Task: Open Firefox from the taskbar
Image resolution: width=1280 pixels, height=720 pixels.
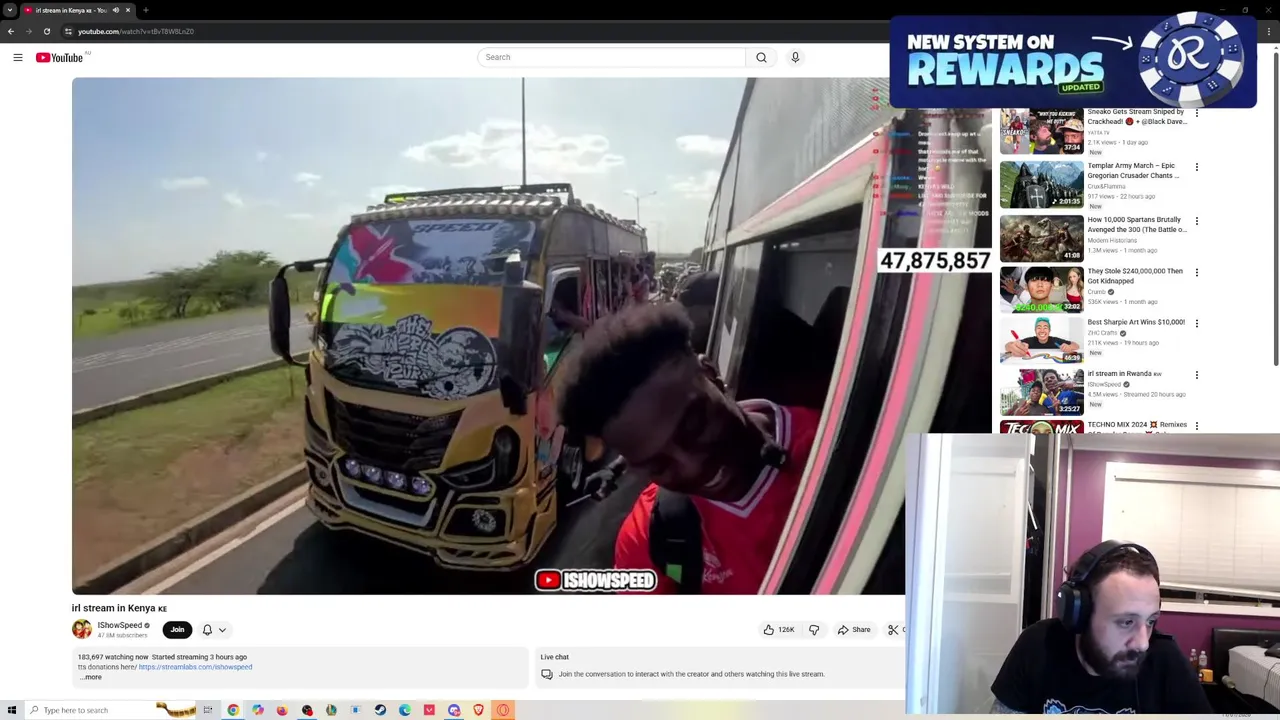Action: (x=282, y=710)
